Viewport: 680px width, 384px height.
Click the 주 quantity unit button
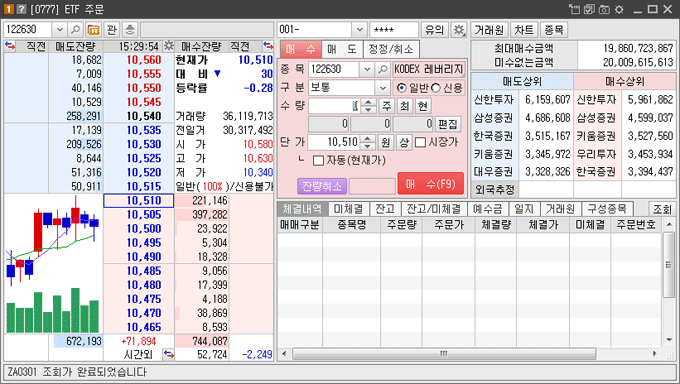click(387, 106)
